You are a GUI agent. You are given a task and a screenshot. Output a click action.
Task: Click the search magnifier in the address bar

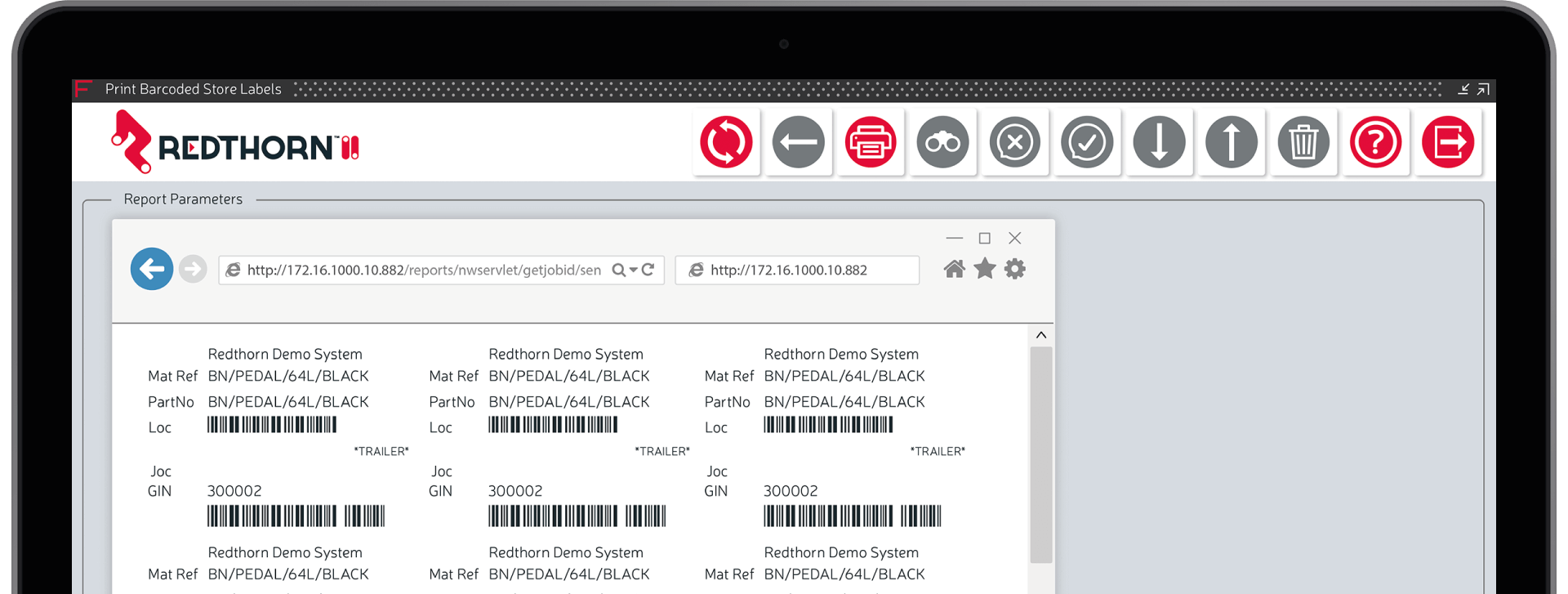point(619,270)
